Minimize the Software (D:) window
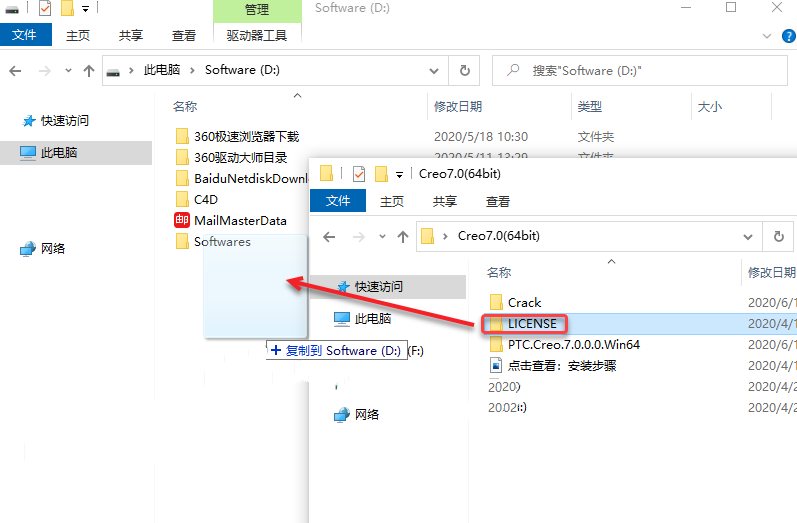The height and width of the screenshot is (523, 797). click(686, 8)
